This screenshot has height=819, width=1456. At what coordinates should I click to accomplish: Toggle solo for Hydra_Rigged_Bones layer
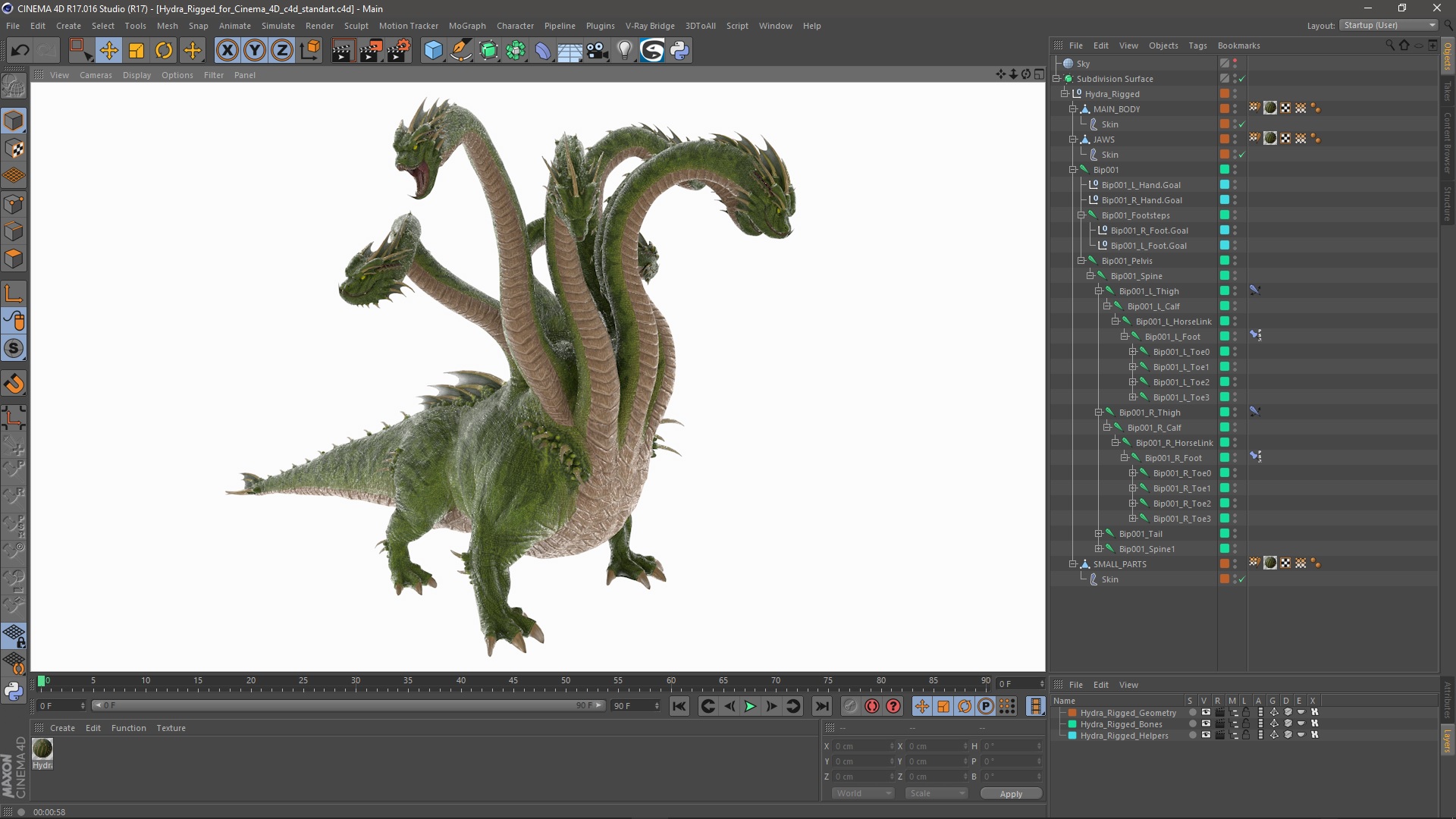click(1193, 723)
